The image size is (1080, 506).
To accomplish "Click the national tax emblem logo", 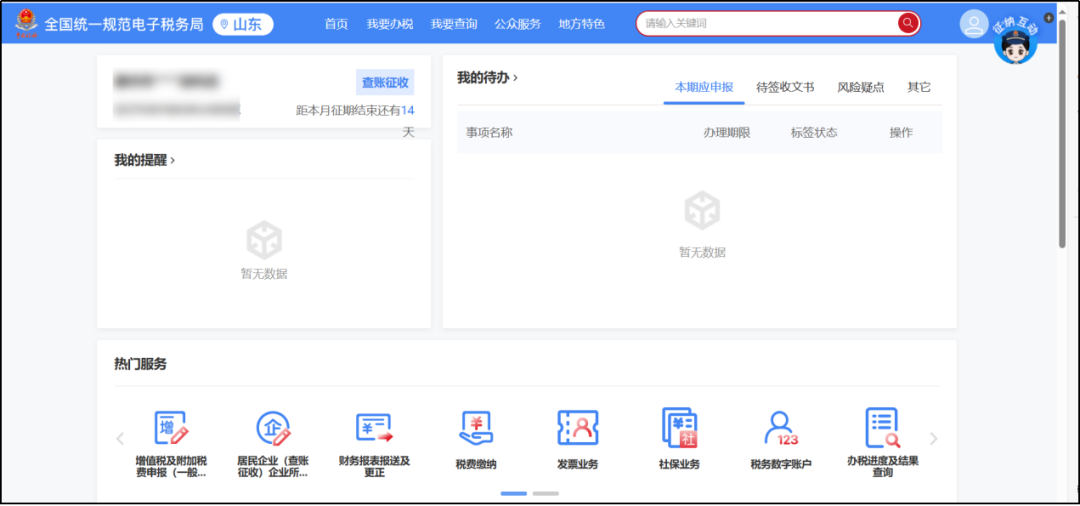I will coord(26,24).
